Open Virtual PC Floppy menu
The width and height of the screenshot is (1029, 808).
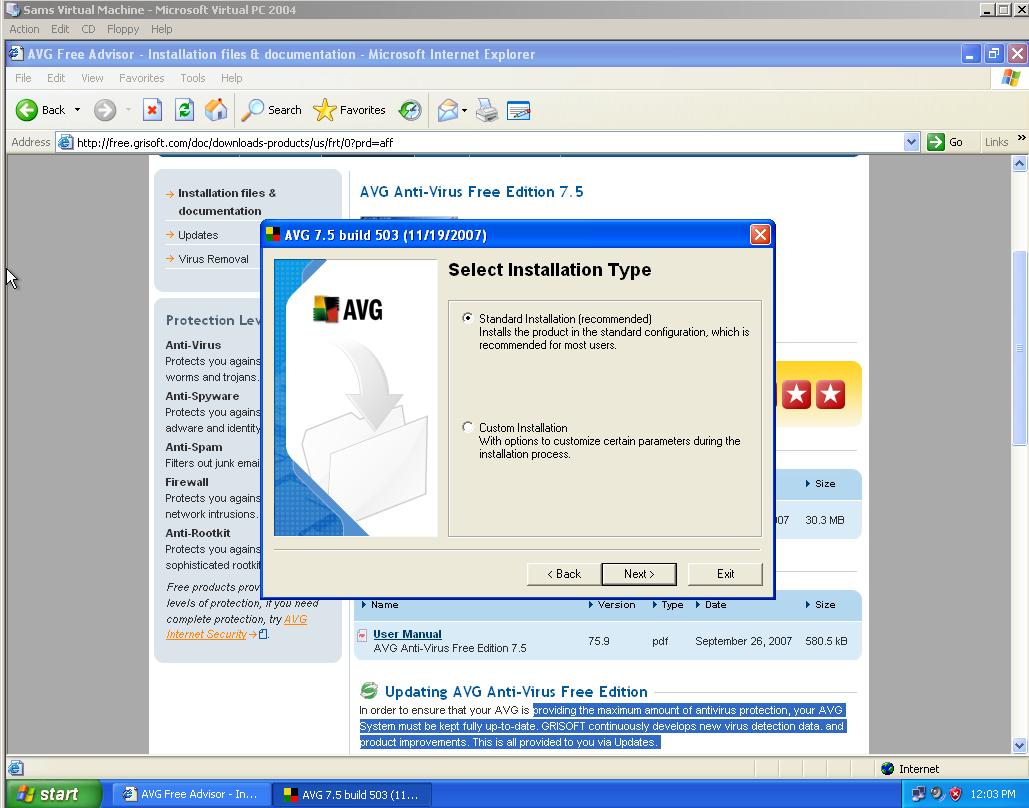[x=123, y=29]
